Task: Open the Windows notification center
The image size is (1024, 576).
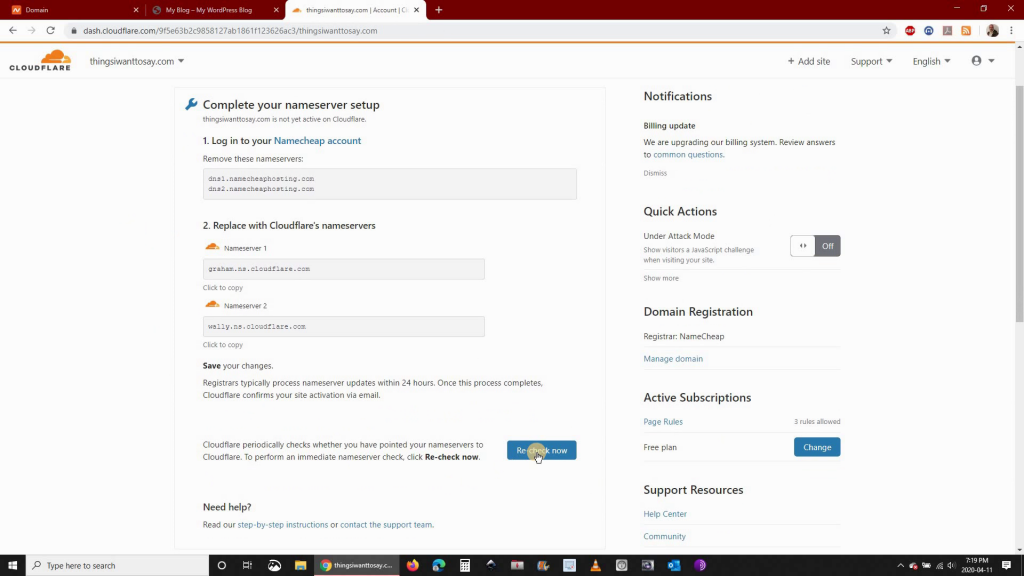Action: (x=1007, y=566)
